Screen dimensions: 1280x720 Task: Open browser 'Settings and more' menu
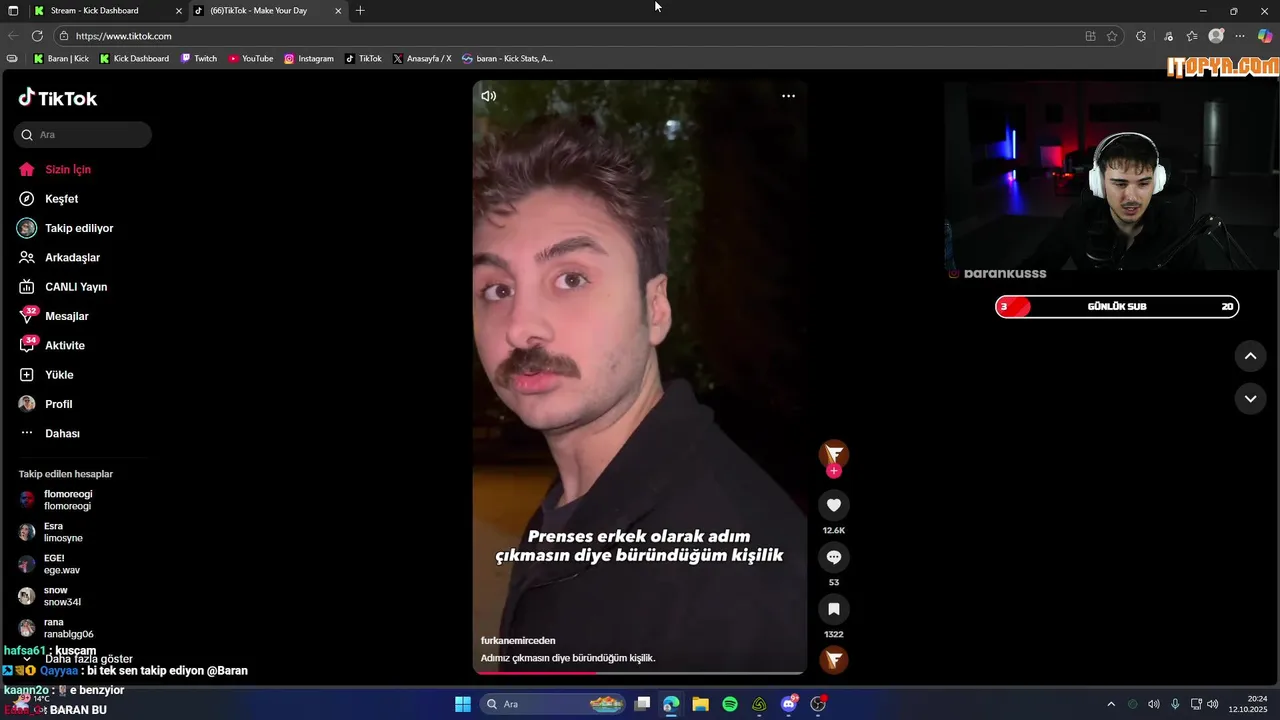pyautogui.click(x=1240, y=36)
